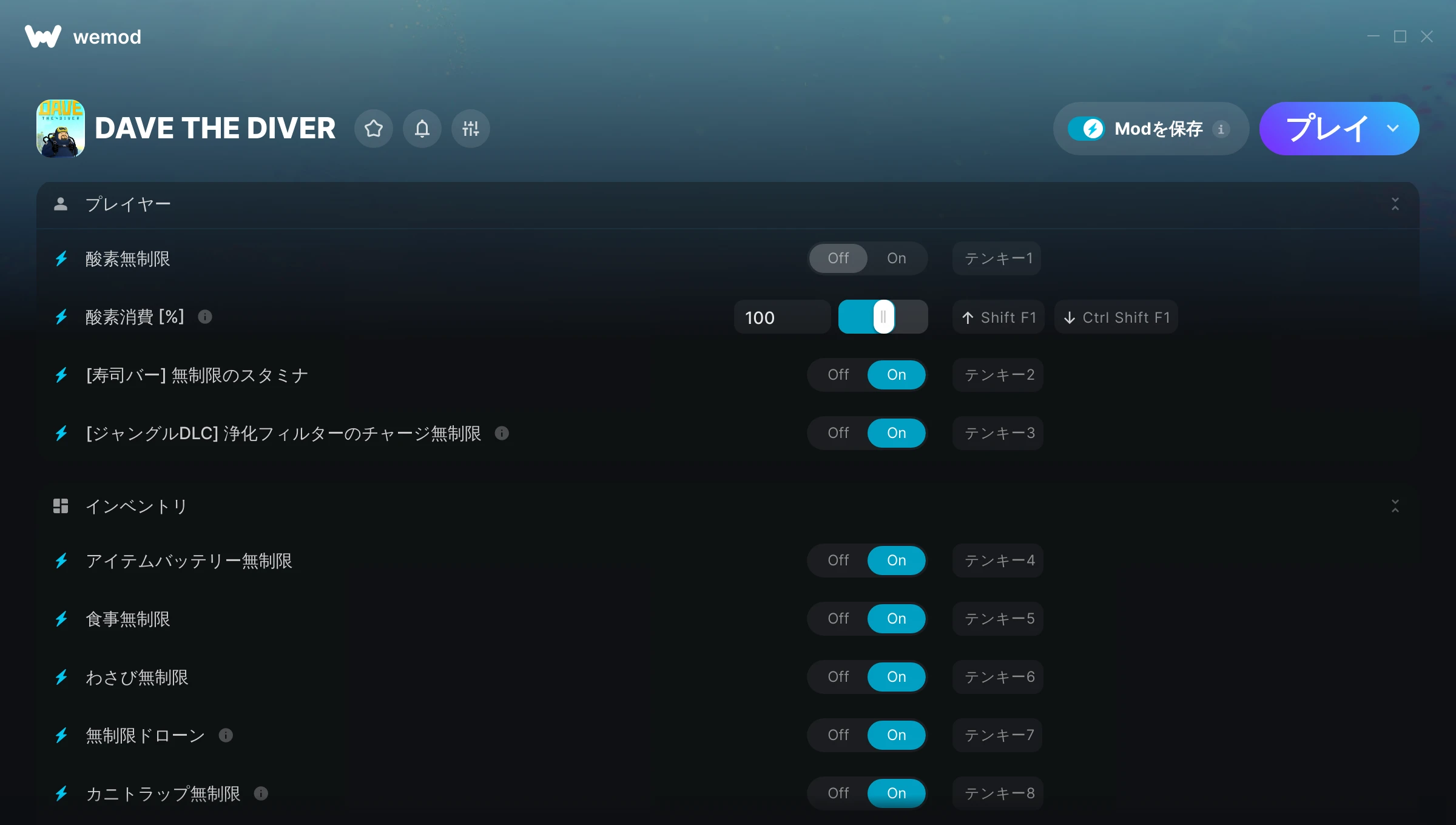
Task: Turn Off わさび無制限
Action: (838, 677)
